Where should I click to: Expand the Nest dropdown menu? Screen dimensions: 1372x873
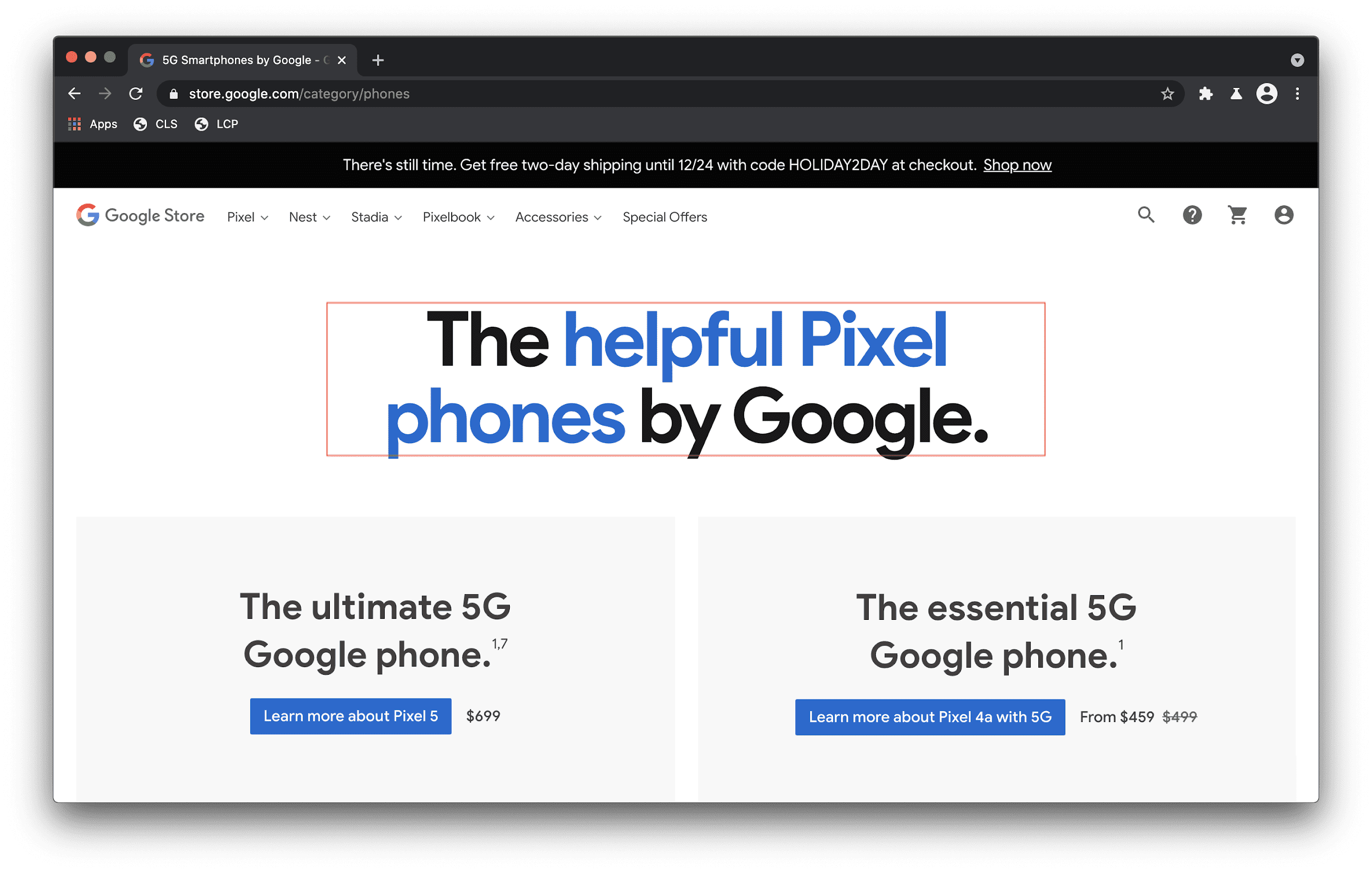click(310, 217)
